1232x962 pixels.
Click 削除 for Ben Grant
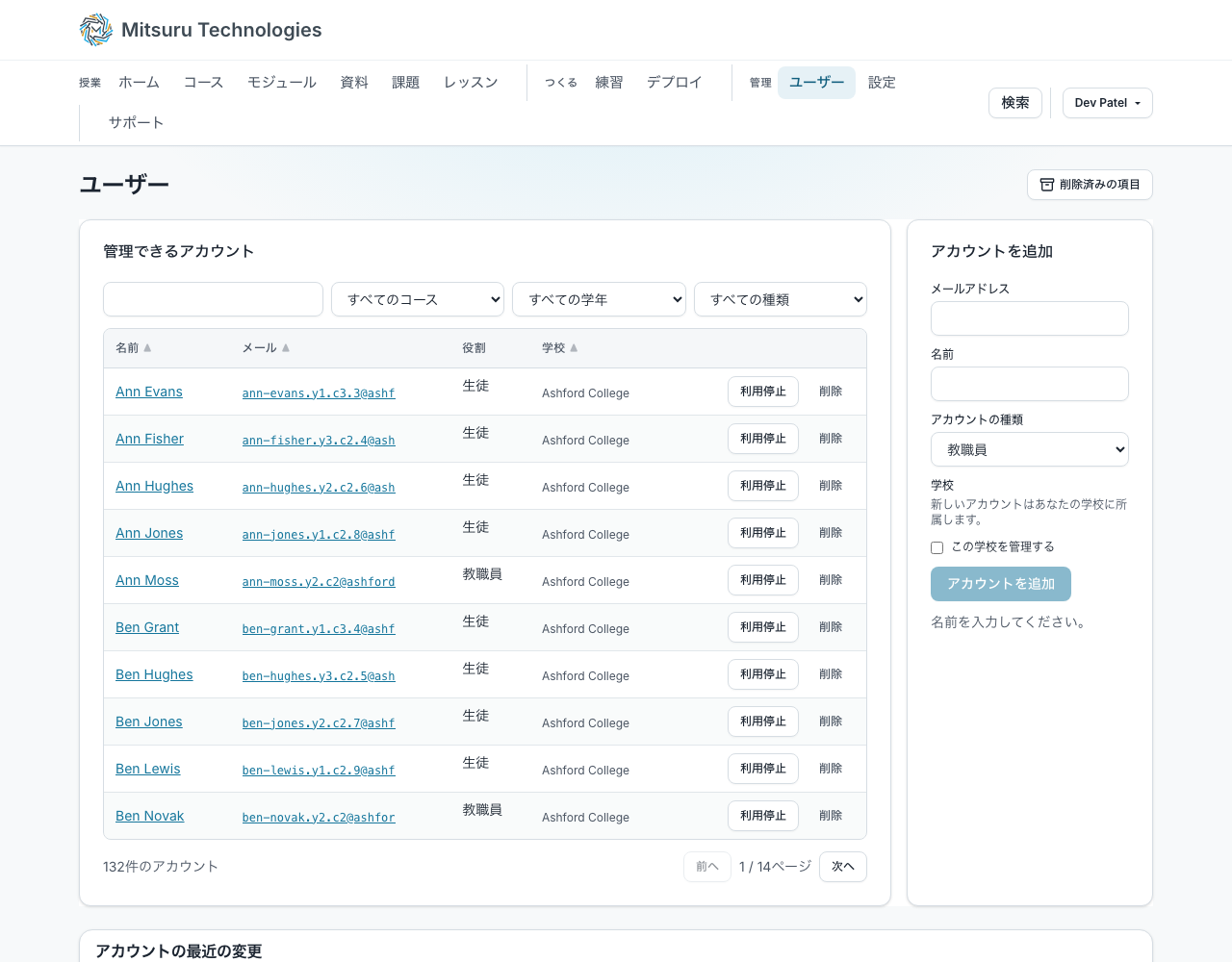[x=831, y=627]
